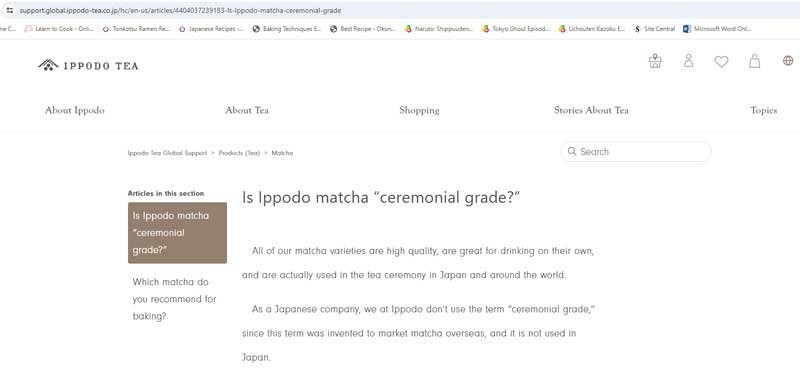Click the paragraph starting 'As a Japanese company'
The image size is (800, 390).
point(419,333)
